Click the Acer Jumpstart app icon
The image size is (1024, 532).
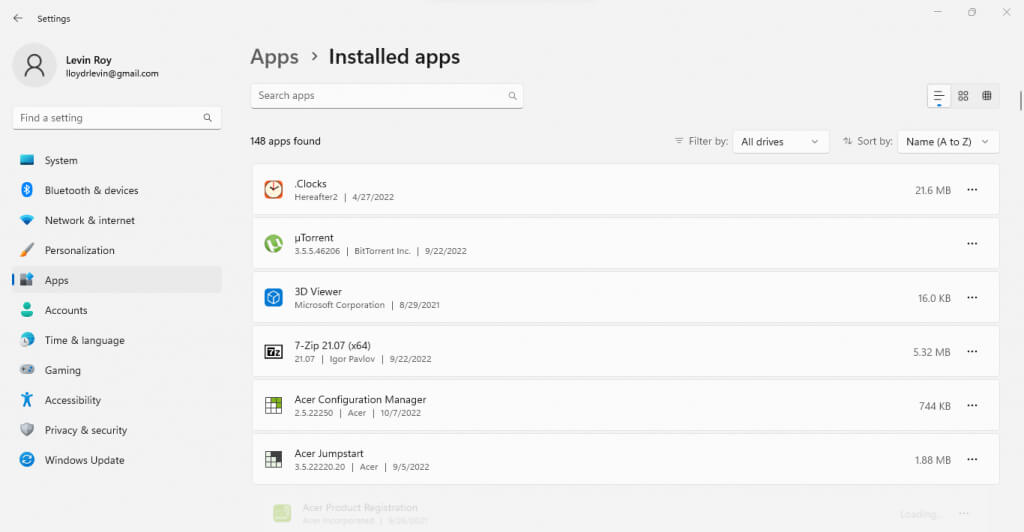273,460
